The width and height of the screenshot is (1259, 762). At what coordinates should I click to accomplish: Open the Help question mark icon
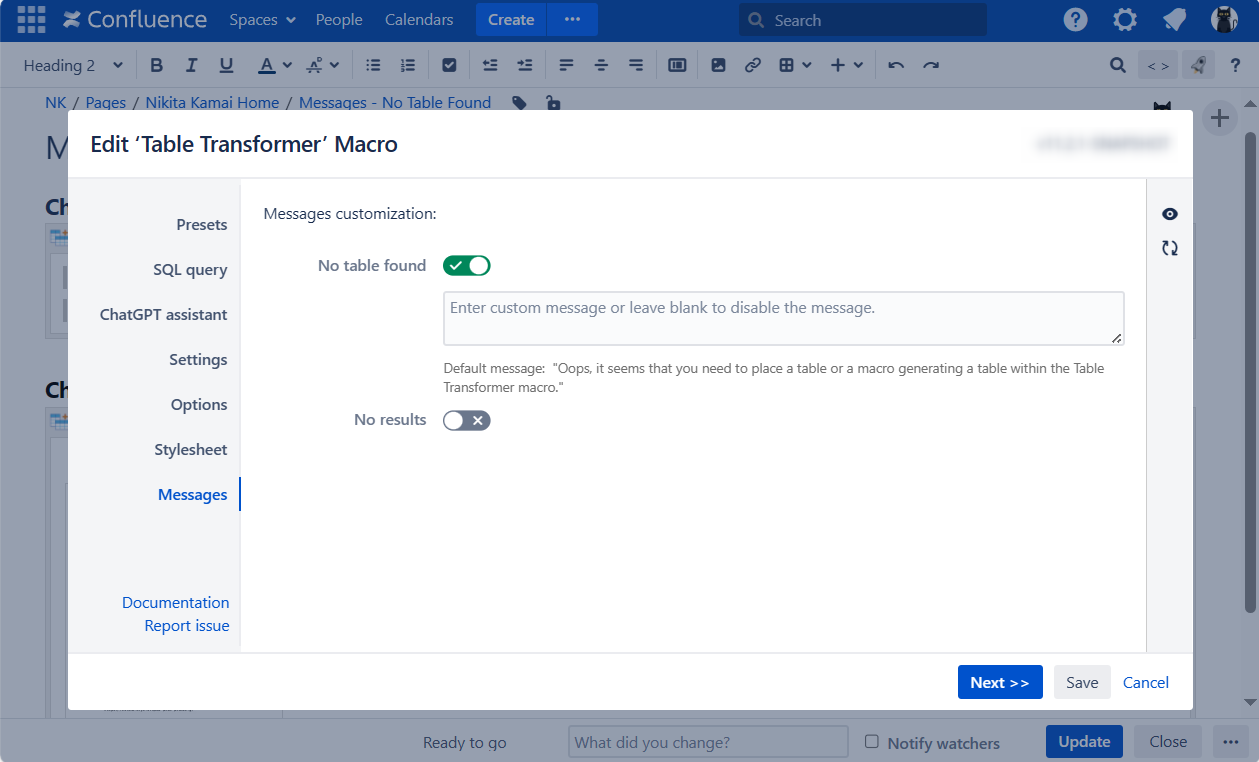tap(1075, 20)
